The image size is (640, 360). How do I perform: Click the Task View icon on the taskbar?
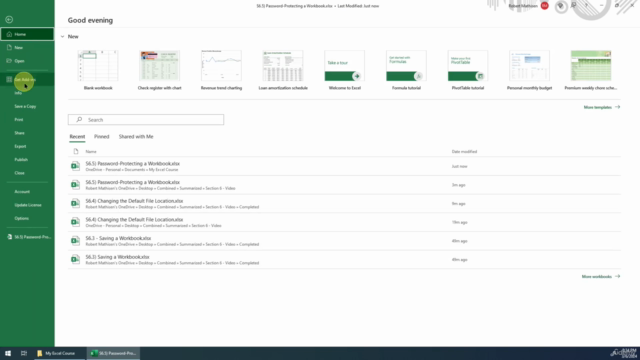[24, 353]
